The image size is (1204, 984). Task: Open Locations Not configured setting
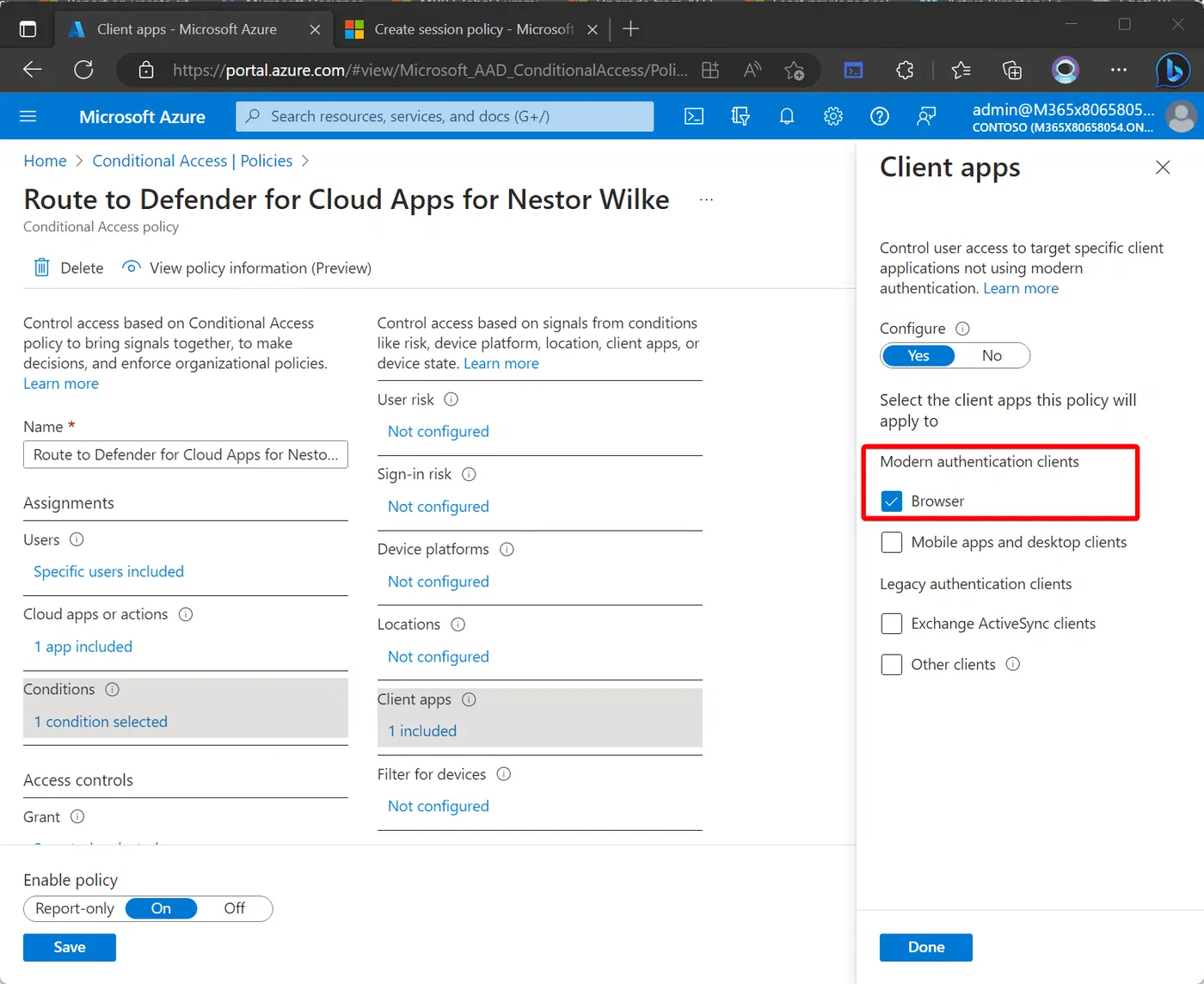tap(438, 656)
